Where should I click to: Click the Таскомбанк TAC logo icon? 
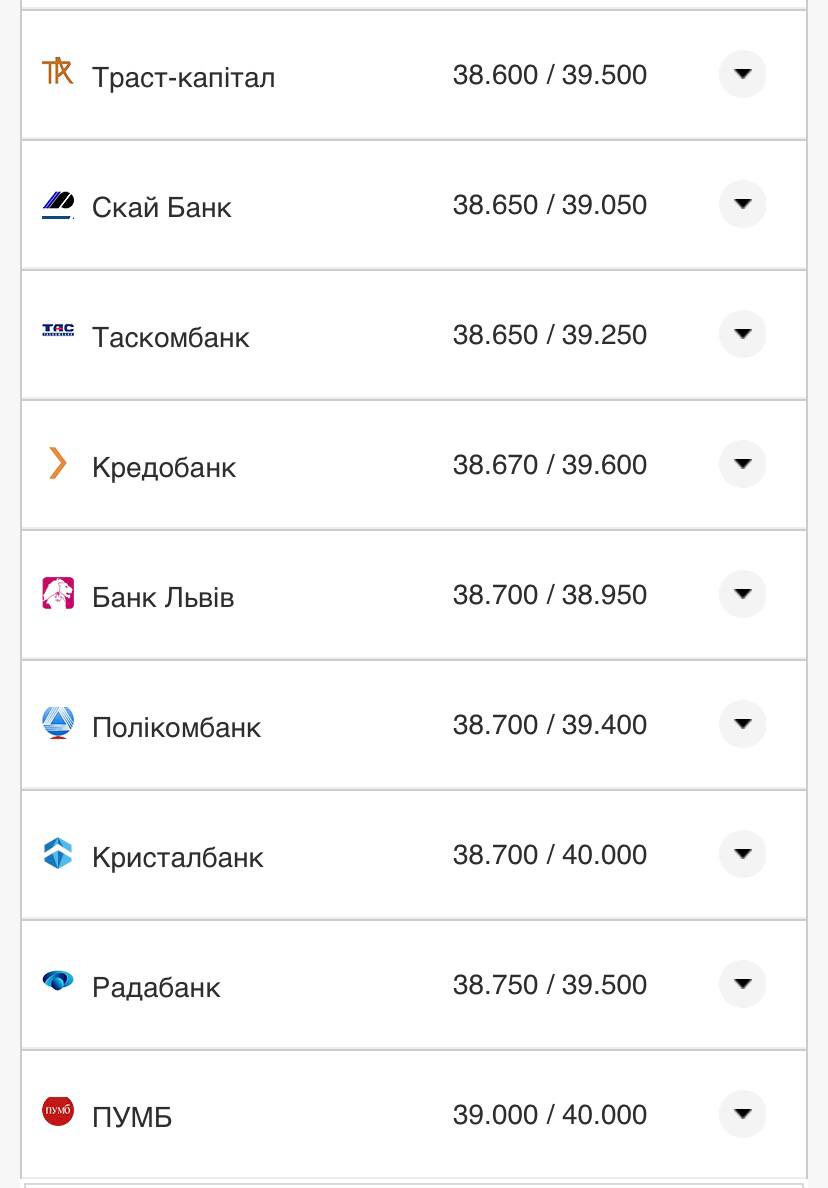tap(58, 331)
